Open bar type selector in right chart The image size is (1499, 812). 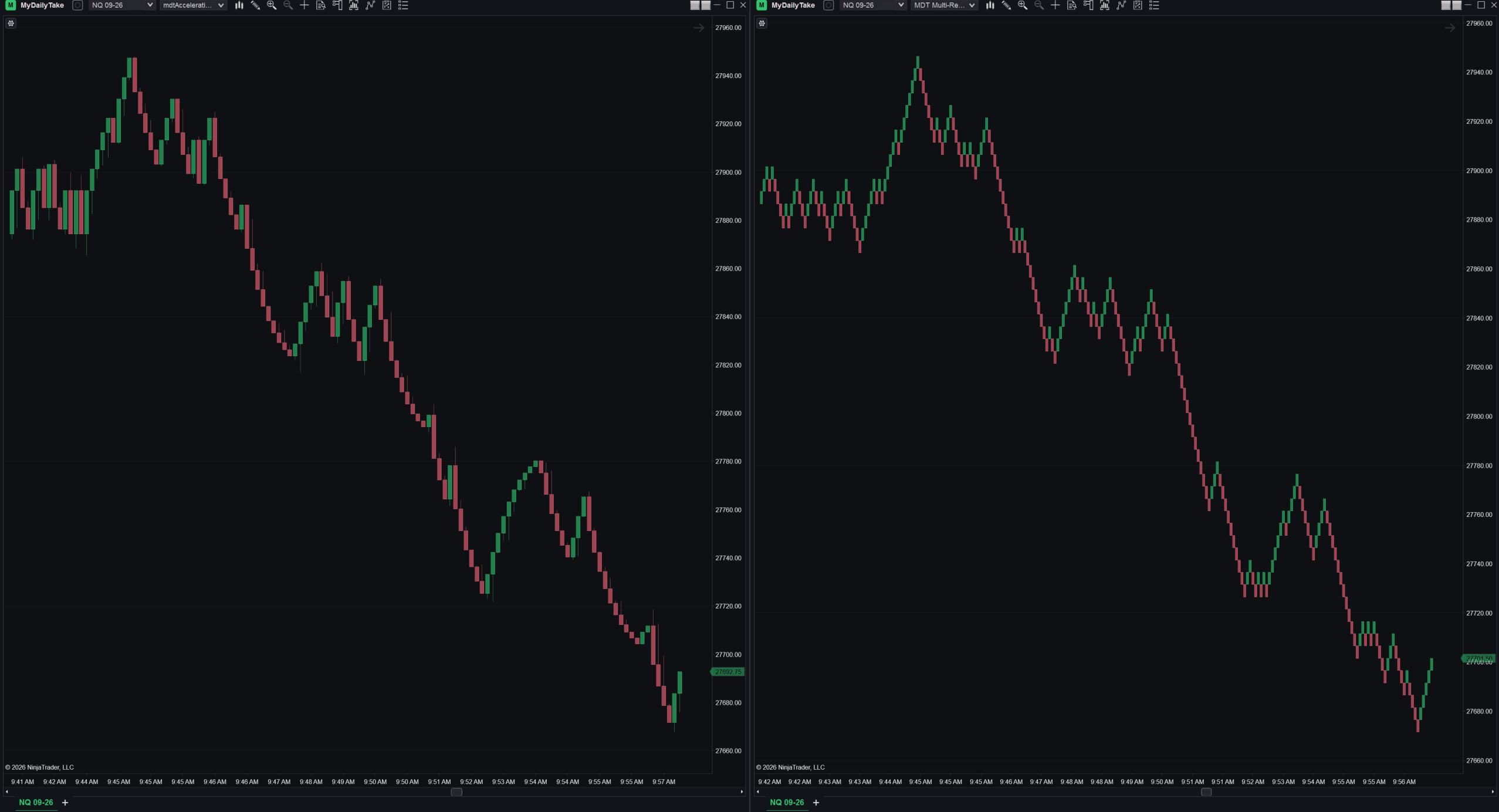pyautogui.click(x=990, y=5)
